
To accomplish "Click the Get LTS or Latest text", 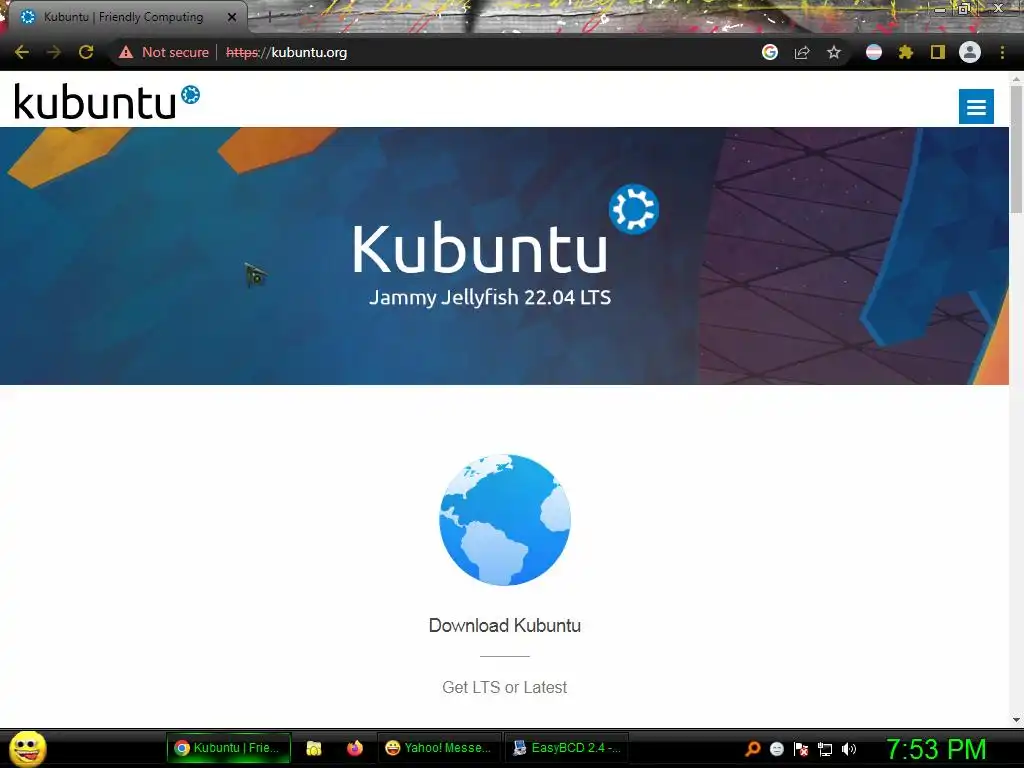I will (x=505, y=687).
